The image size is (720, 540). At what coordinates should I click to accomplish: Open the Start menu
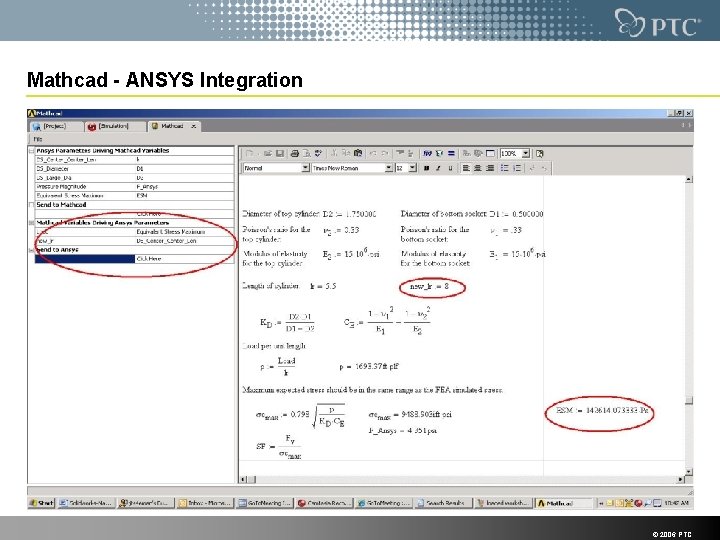41,503
